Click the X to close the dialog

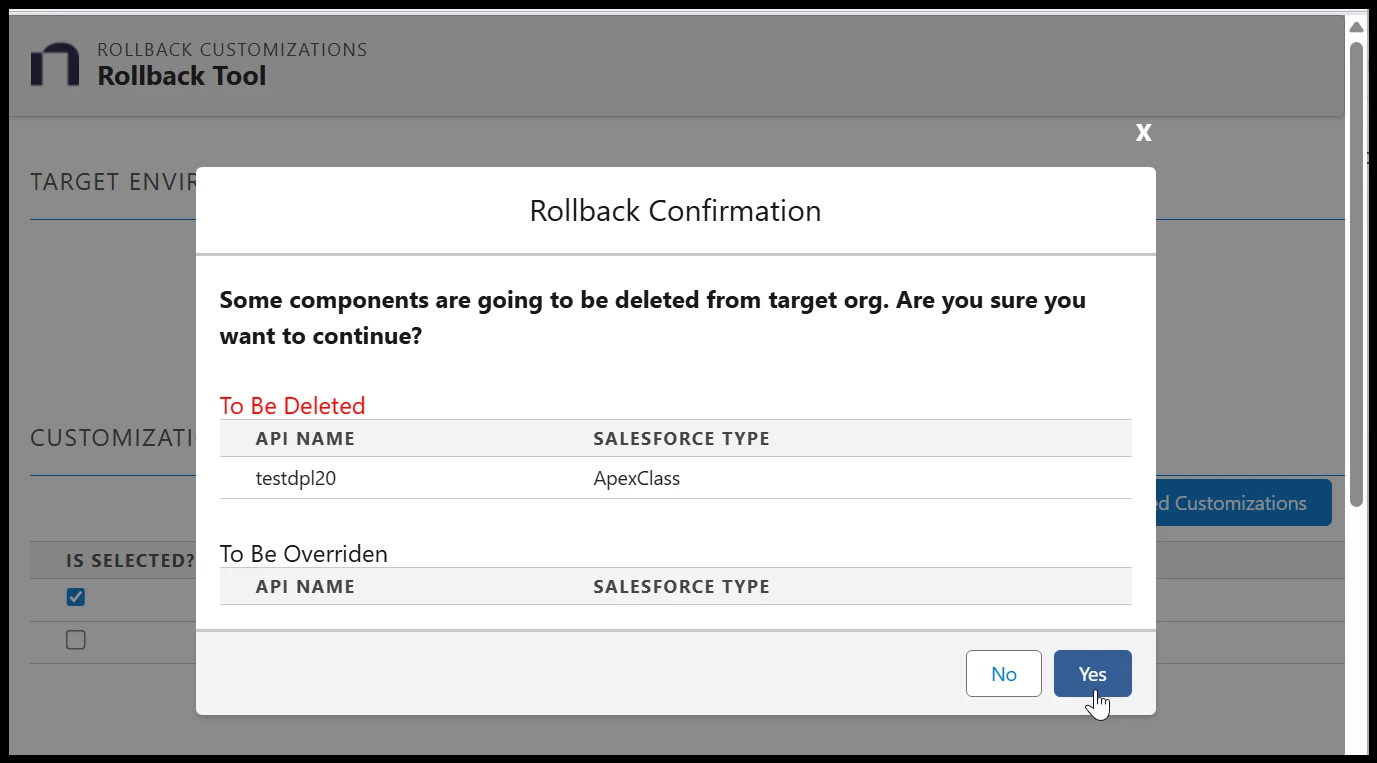coord(1142,131)
